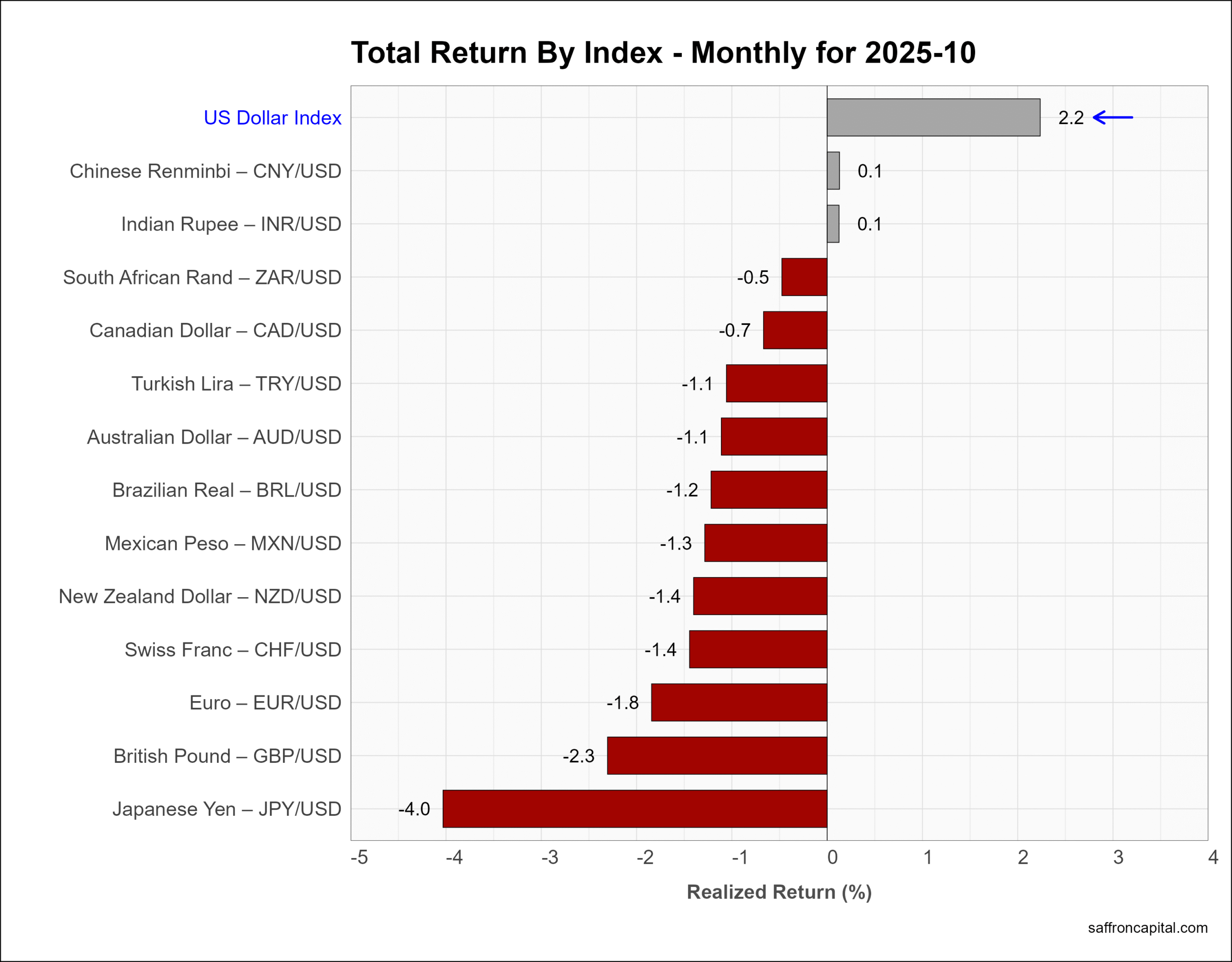Click the Brazilian Real -1.2 value label
Image resolution: width=1232 pixels, height=962 pixels.
coord(682,490)
